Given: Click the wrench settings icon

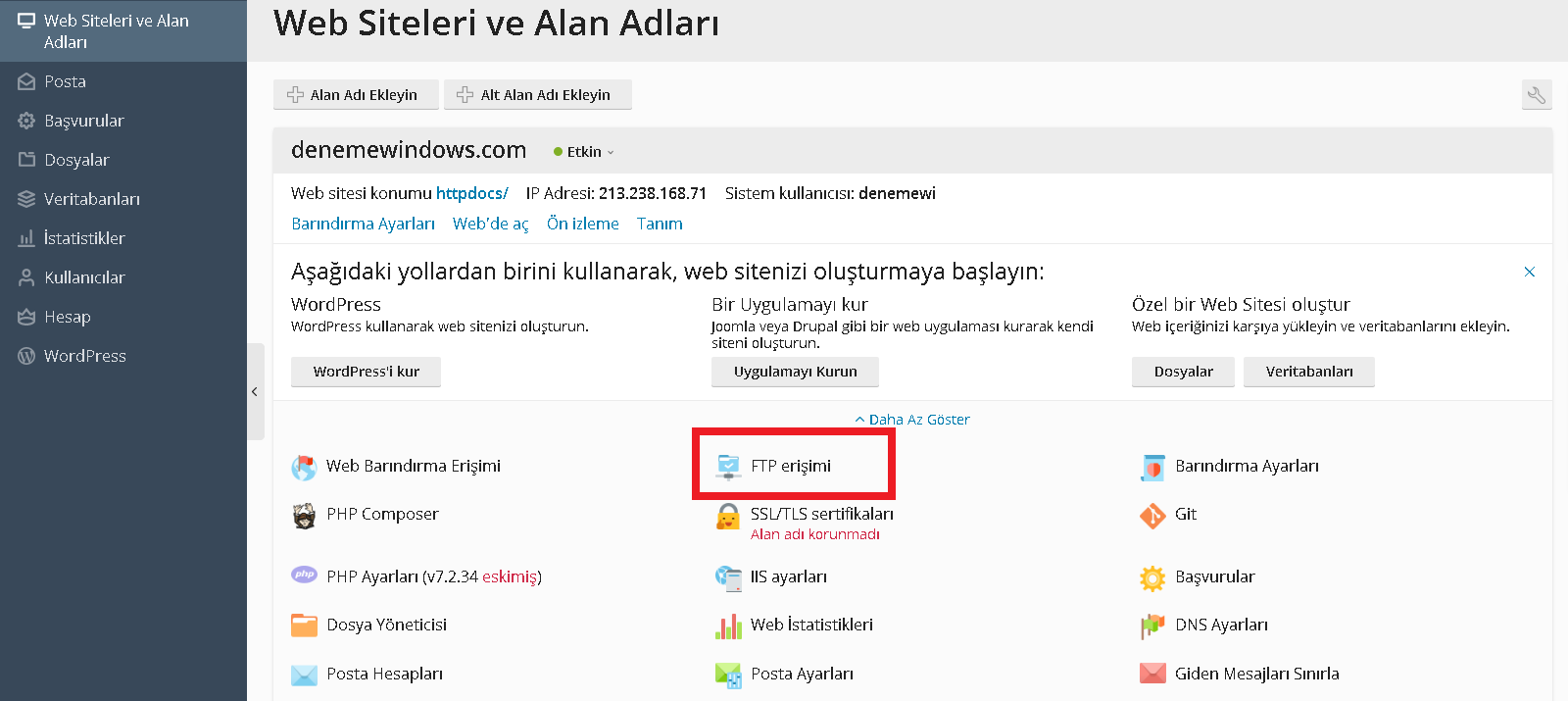Looking at the screenshot, I should tap(1537, 95).
